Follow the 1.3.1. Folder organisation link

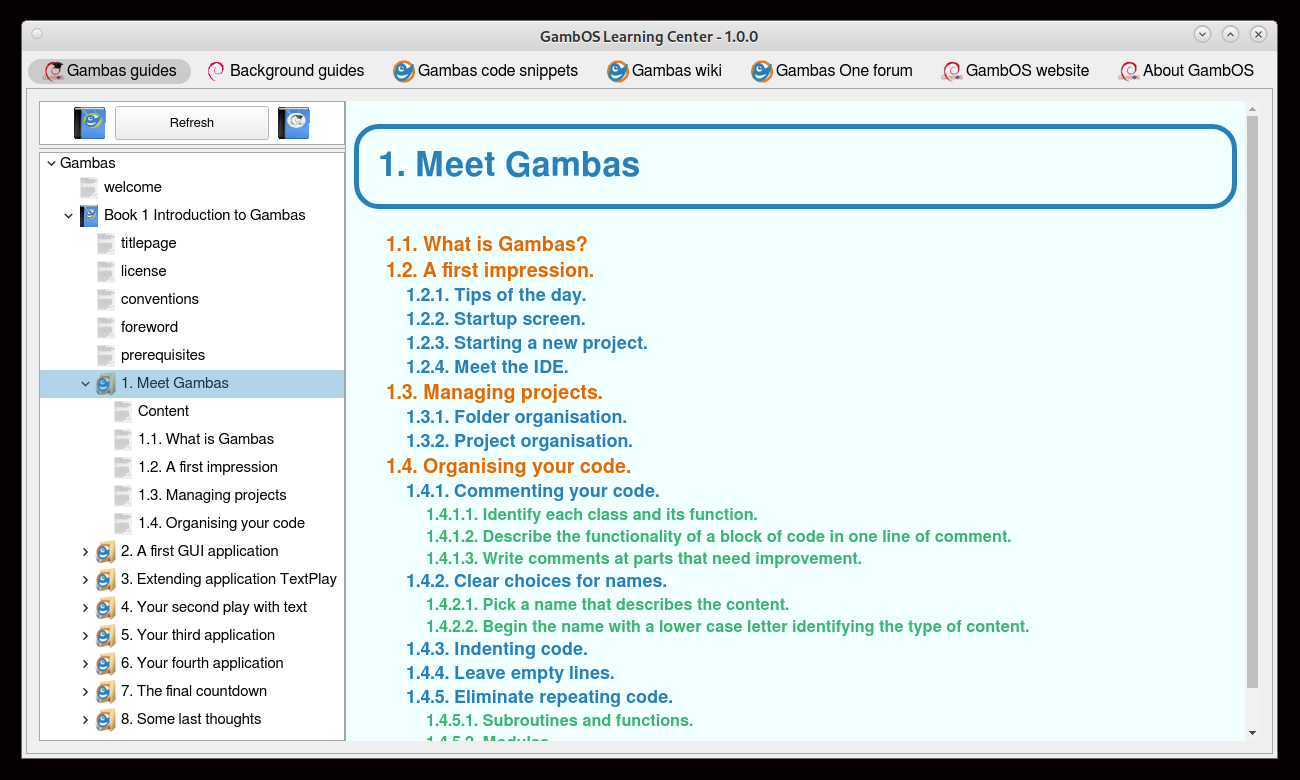click(x=516, y=417)
